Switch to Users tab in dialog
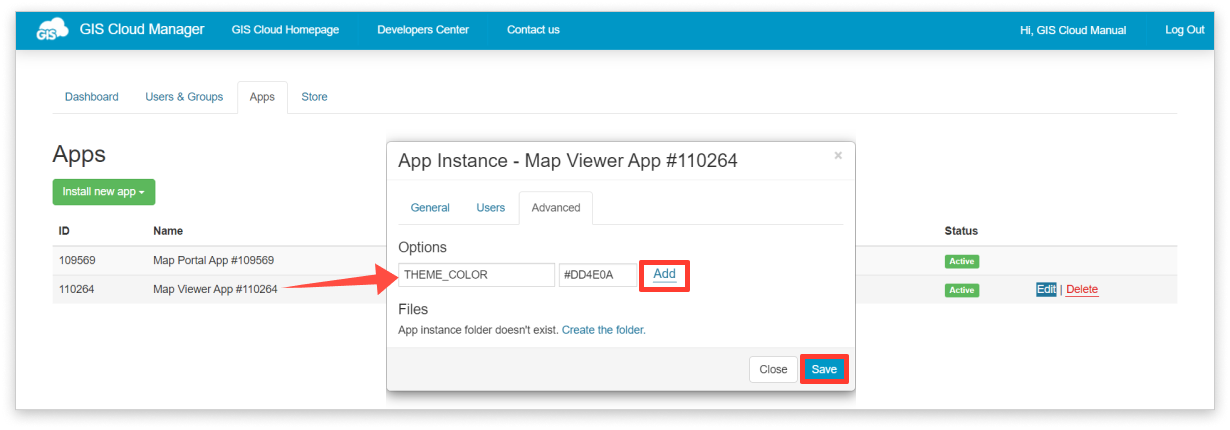The width and height of the screenshot is (1230, 430). 490,208
